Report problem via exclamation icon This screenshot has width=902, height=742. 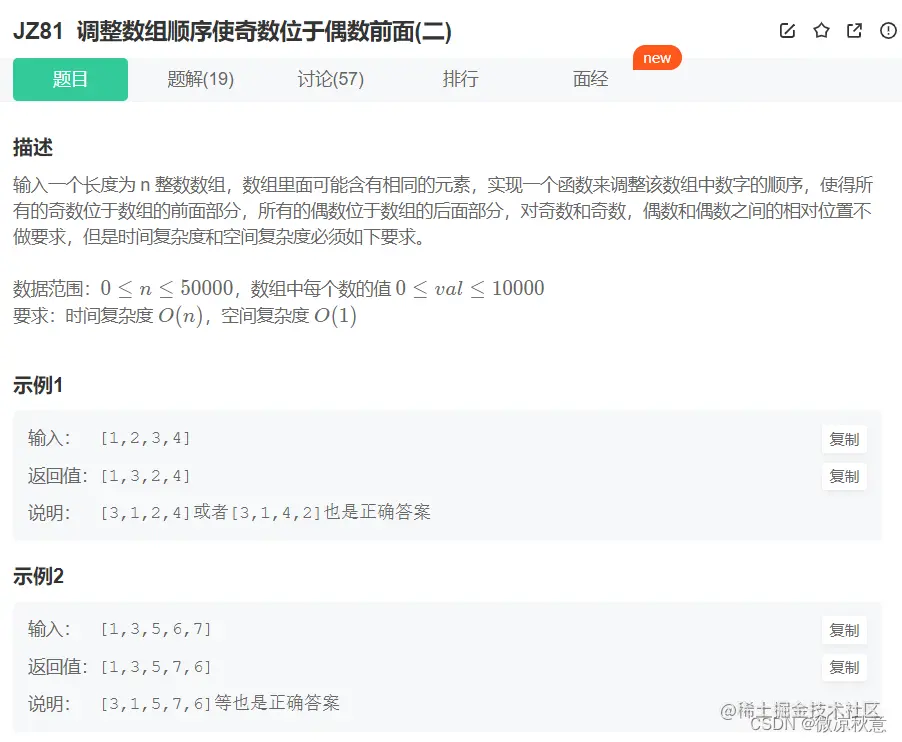(x=887, y=30)
